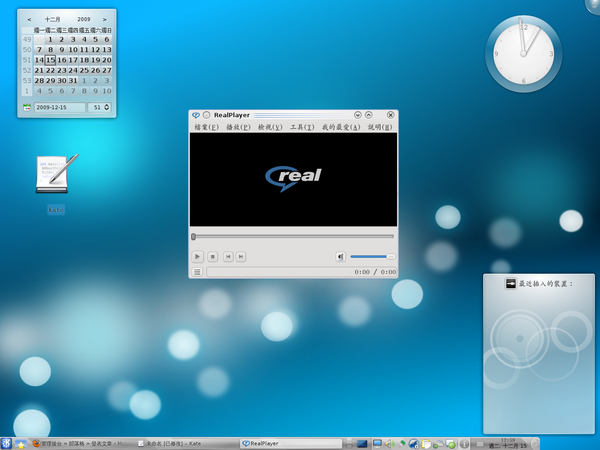The image size is (600, 450).
Task: Select December 20 in the calendar
Action: click(107, 60)
